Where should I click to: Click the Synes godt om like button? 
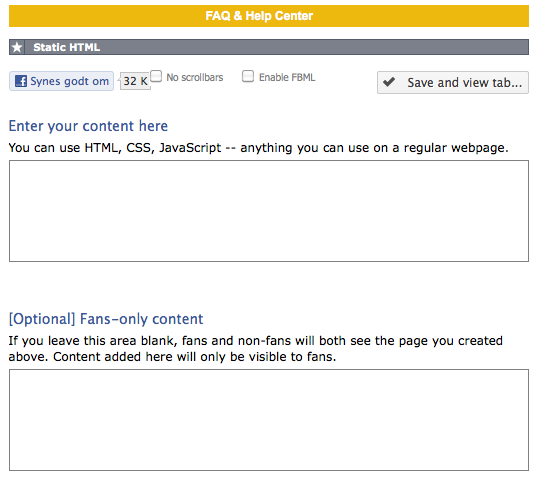[62, 81]
